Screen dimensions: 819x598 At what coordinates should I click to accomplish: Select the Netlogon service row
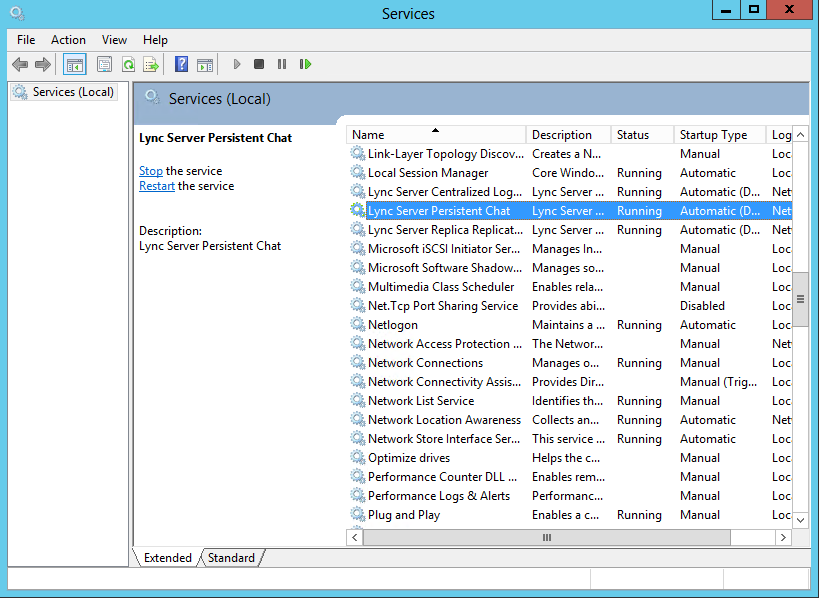pos(570,325)
